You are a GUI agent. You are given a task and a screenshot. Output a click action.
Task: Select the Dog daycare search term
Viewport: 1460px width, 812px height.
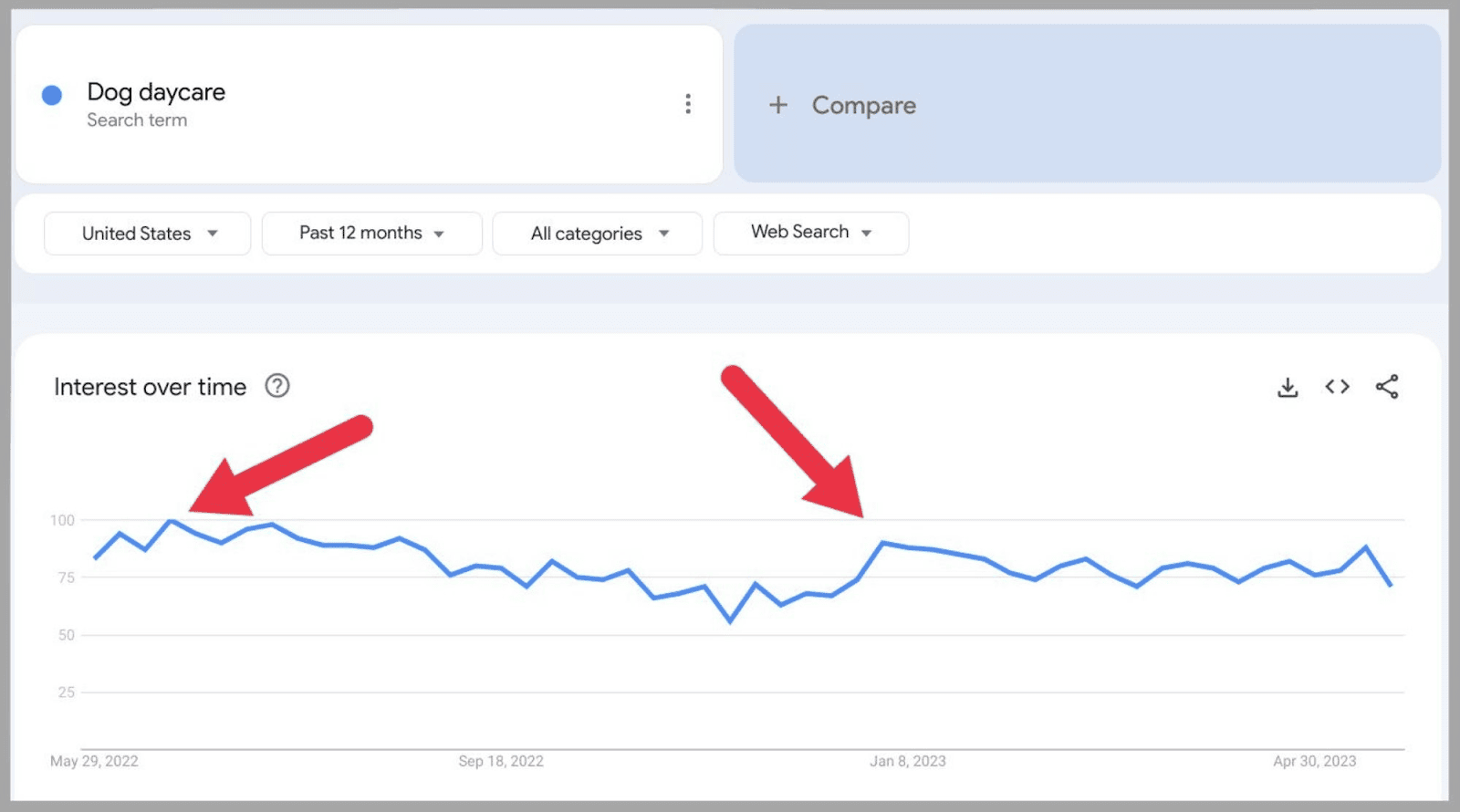(x=155, y=91)
